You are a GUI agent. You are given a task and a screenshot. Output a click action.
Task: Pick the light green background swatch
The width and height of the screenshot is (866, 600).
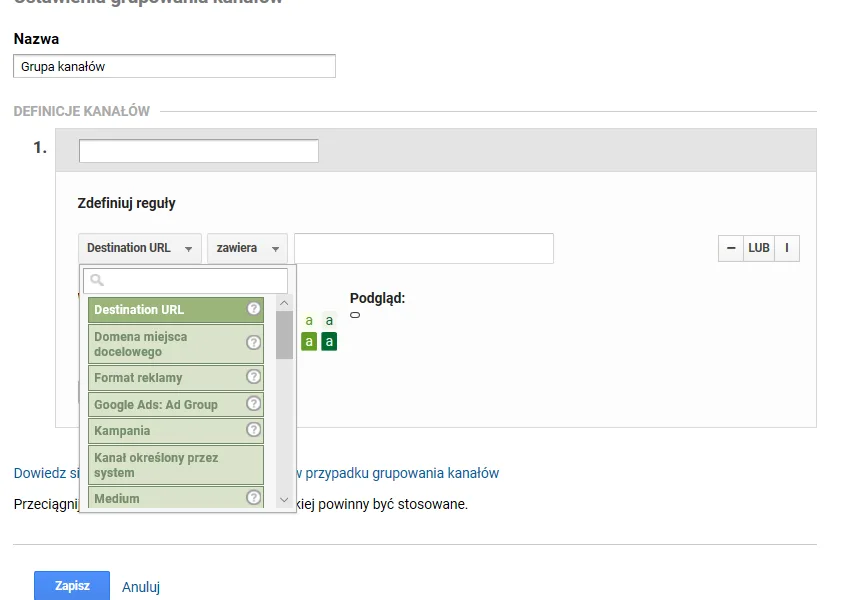point(309,341)
